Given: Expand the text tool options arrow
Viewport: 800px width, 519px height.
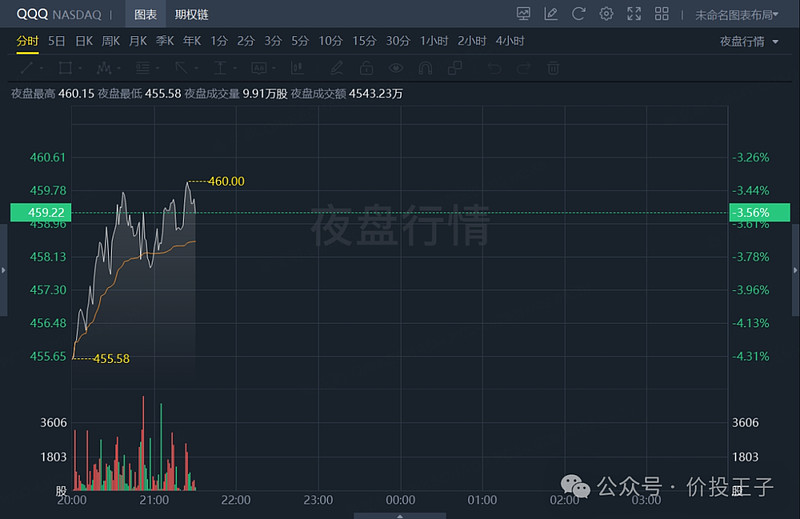Looking at the screenshot, I should pyautogui.click(x=274, y=68).
